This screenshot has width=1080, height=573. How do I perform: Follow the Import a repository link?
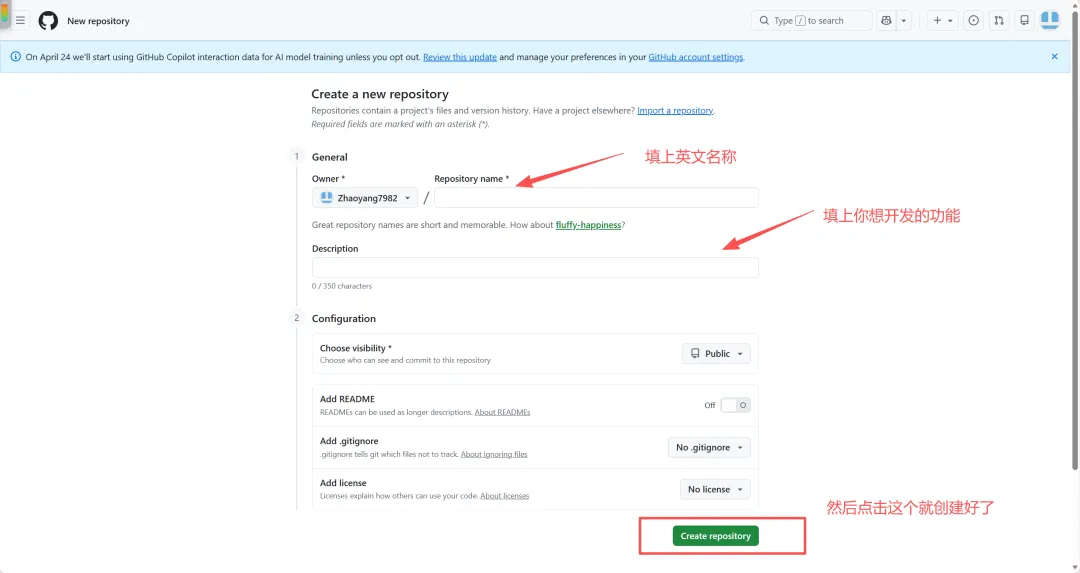coord(675,111)
